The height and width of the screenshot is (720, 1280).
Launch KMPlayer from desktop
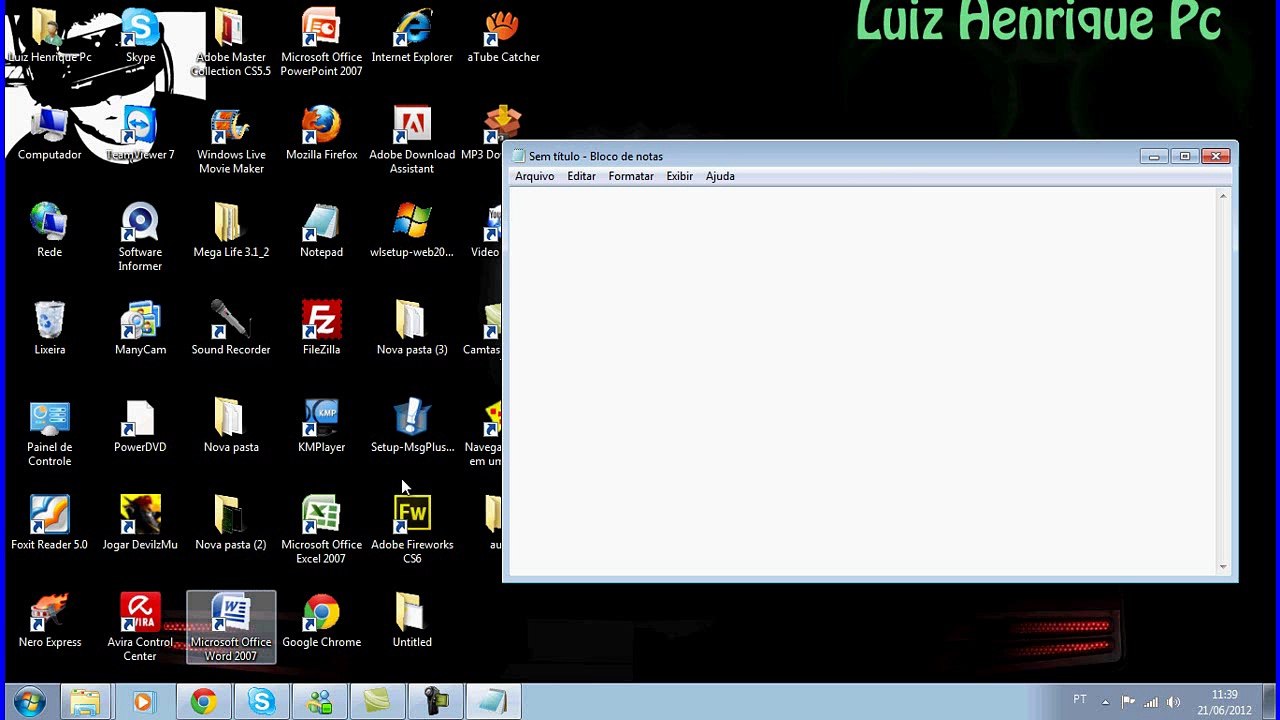pos(321,425)
